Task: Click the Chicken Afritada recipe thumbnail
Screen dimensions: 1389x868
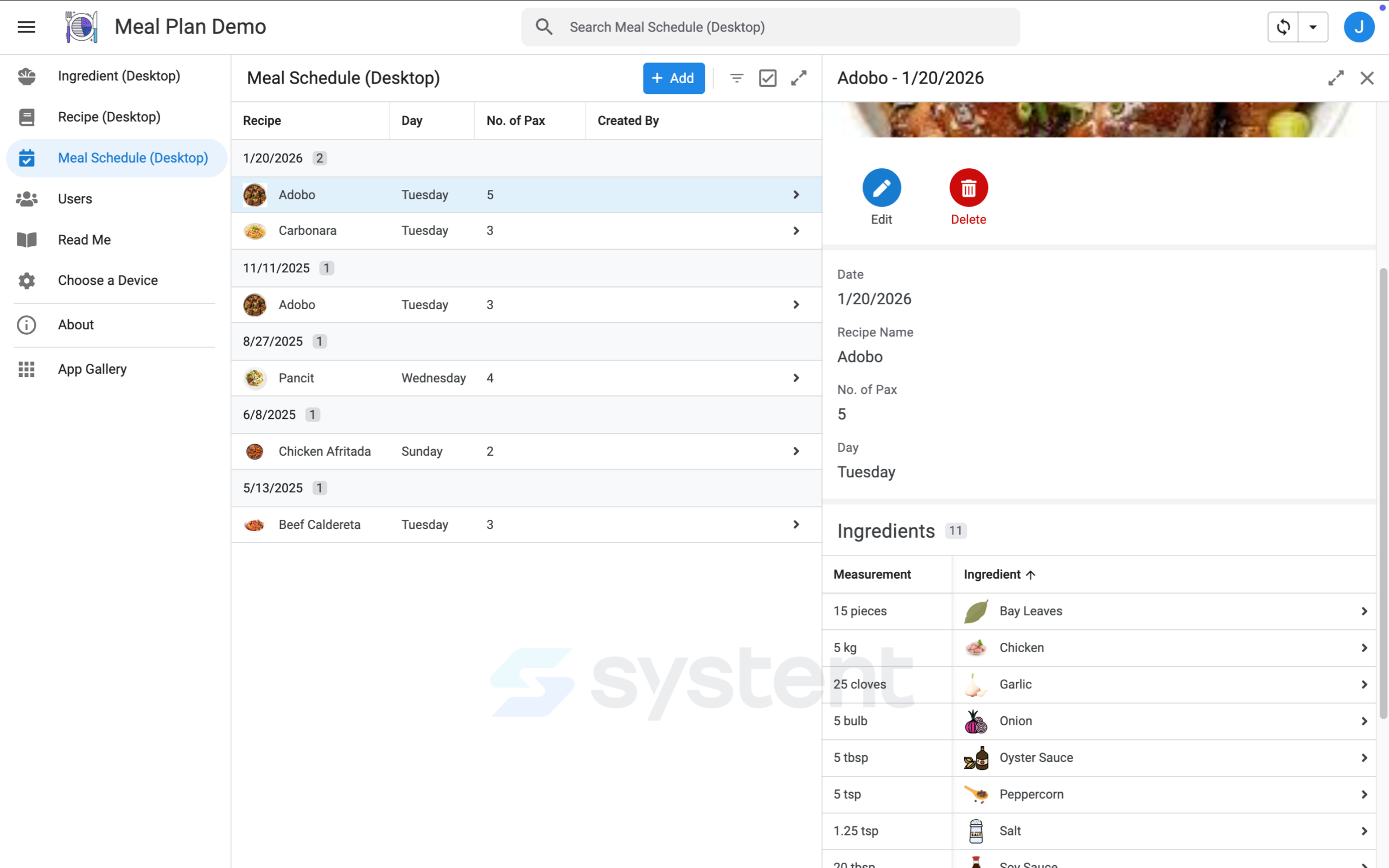Action: pyautogui.click(x=255, y=451)
